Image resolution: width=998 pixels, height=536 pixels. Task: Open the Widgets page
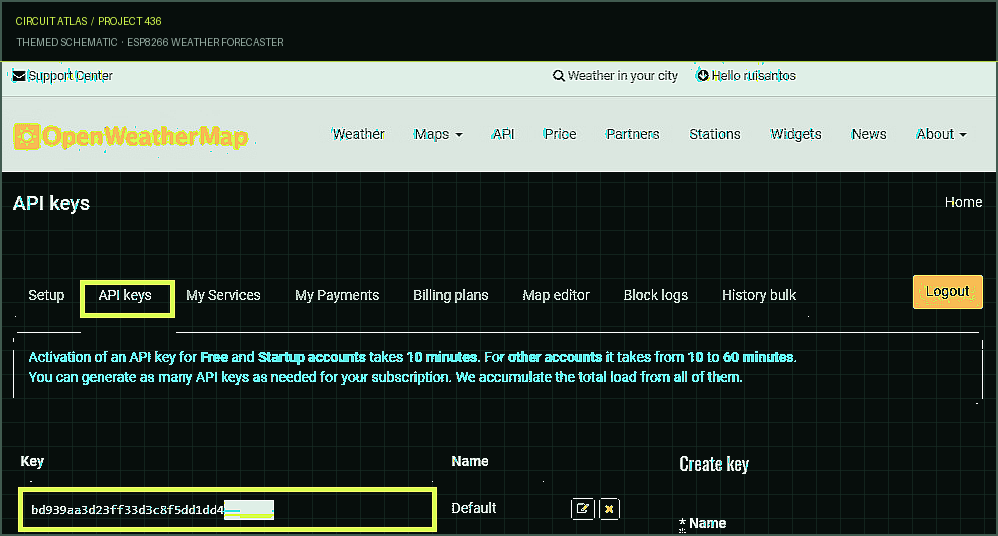point(796,134)
